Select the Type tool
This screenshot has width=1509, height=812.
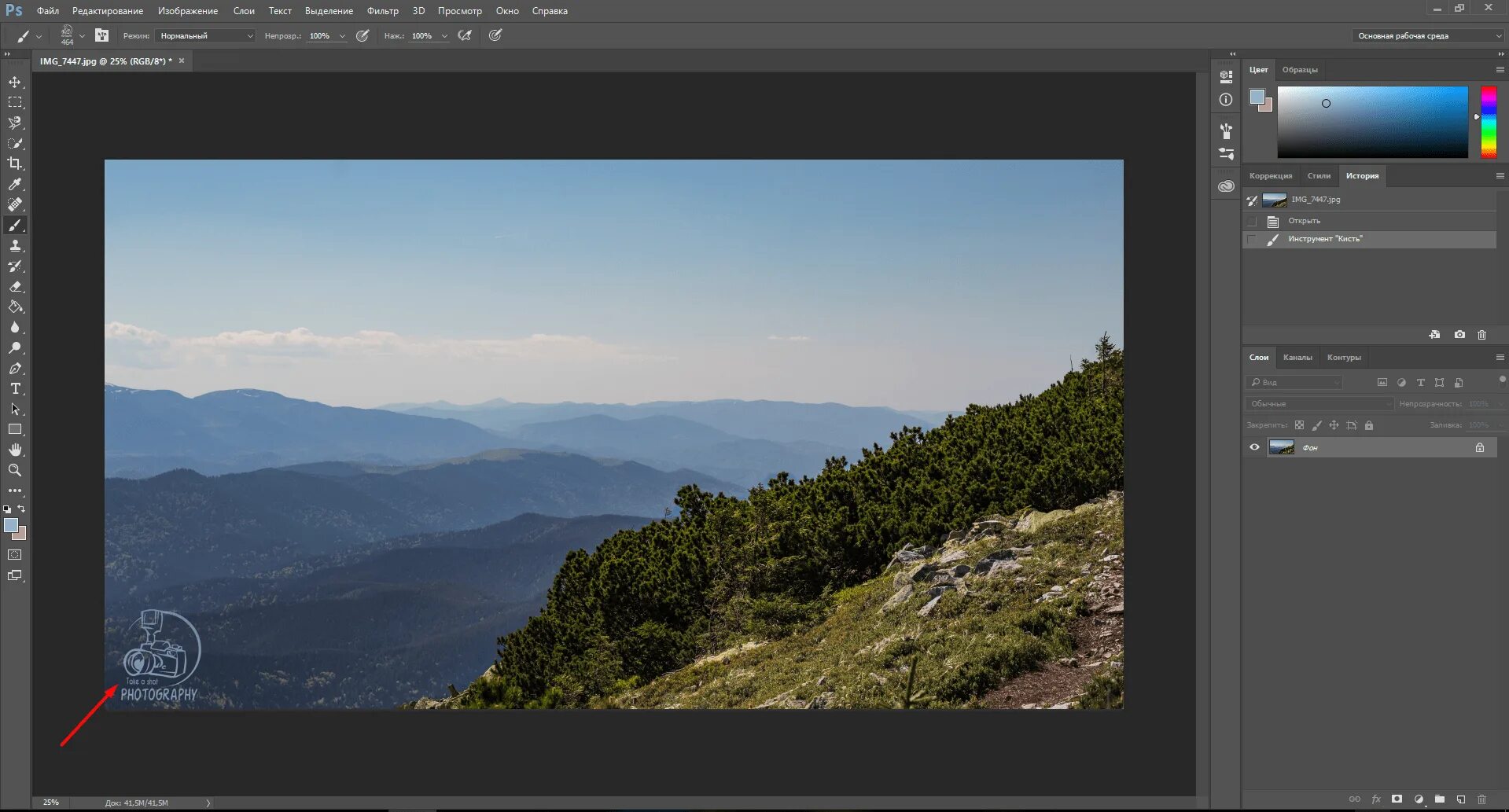point(15,388)
